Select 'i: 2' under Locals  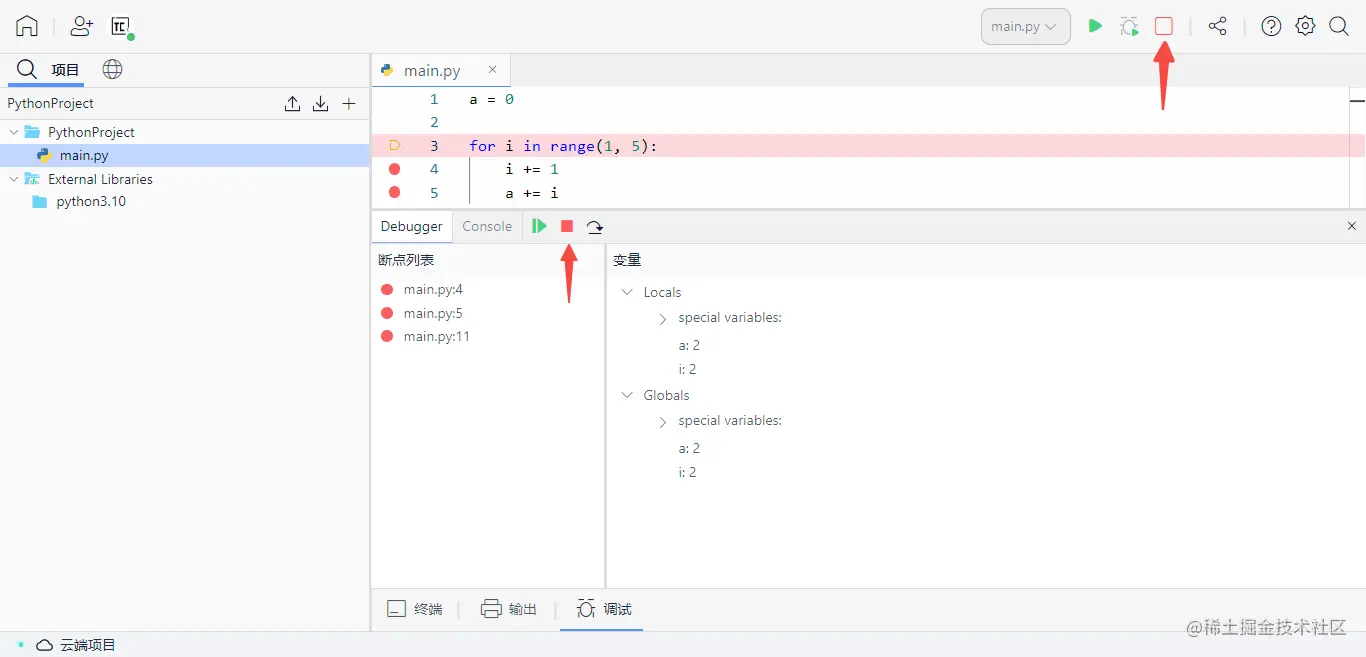point(687,369)
